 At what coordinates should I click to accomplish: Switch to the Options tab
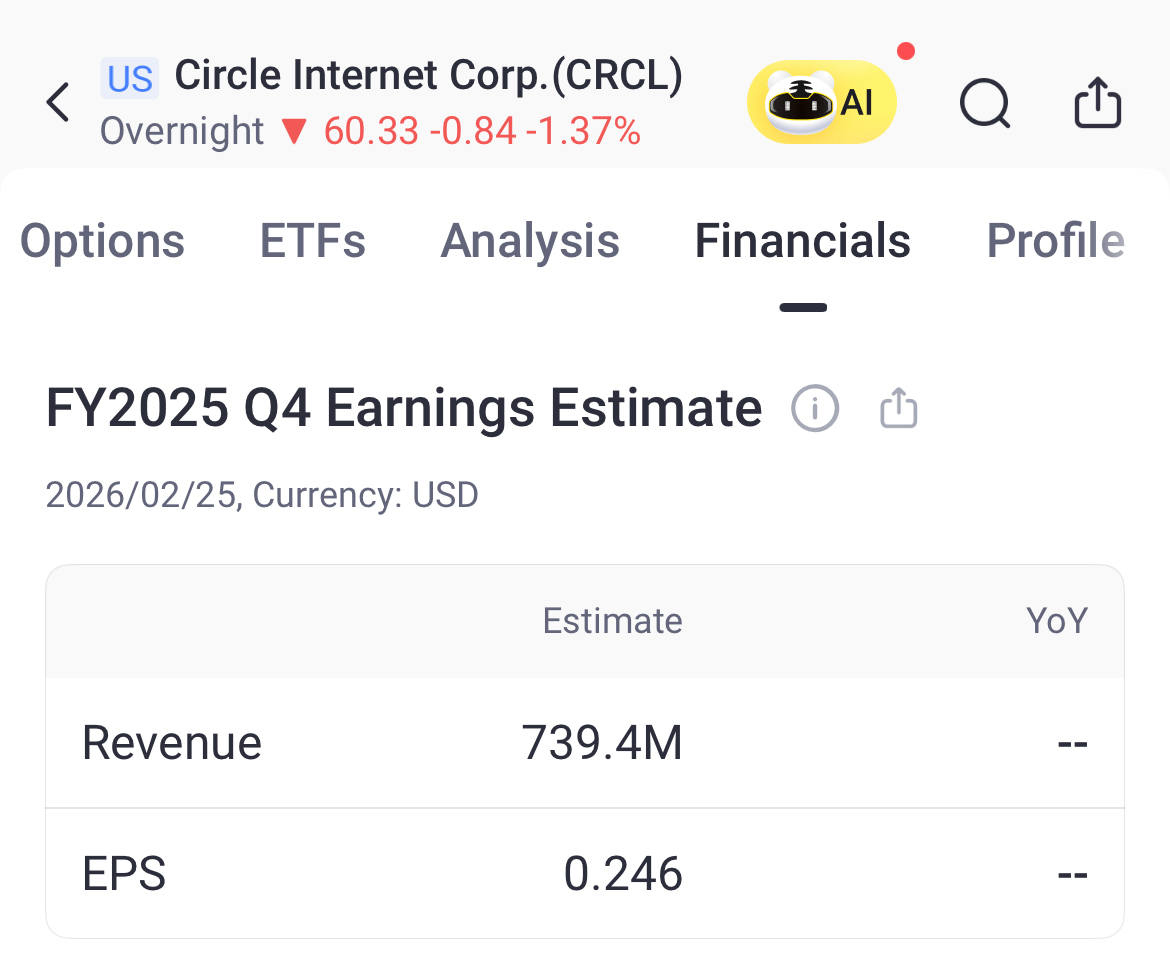103,242
